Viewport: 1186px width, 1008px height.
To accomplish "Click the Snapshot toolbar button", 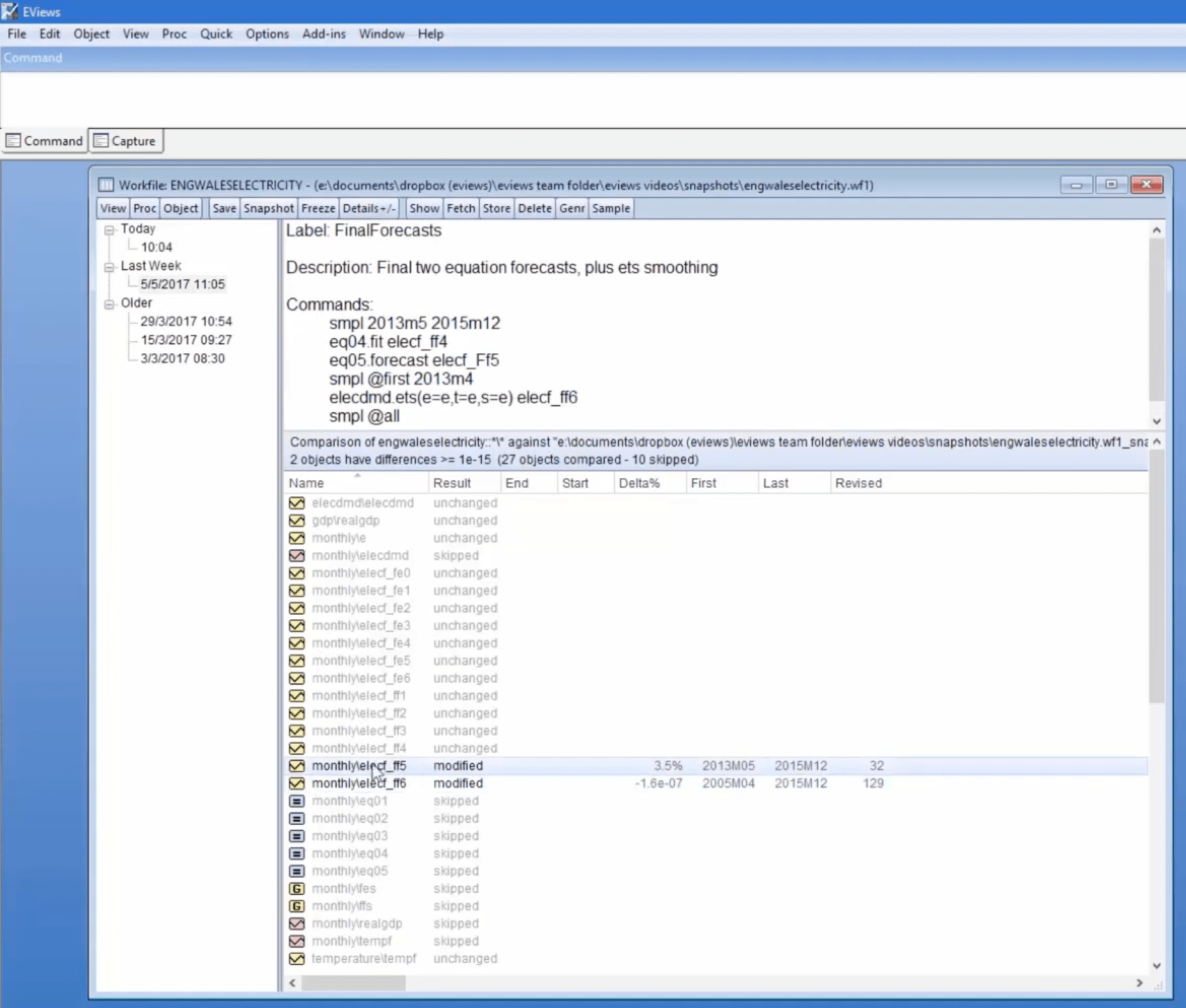I will point(269,208).
